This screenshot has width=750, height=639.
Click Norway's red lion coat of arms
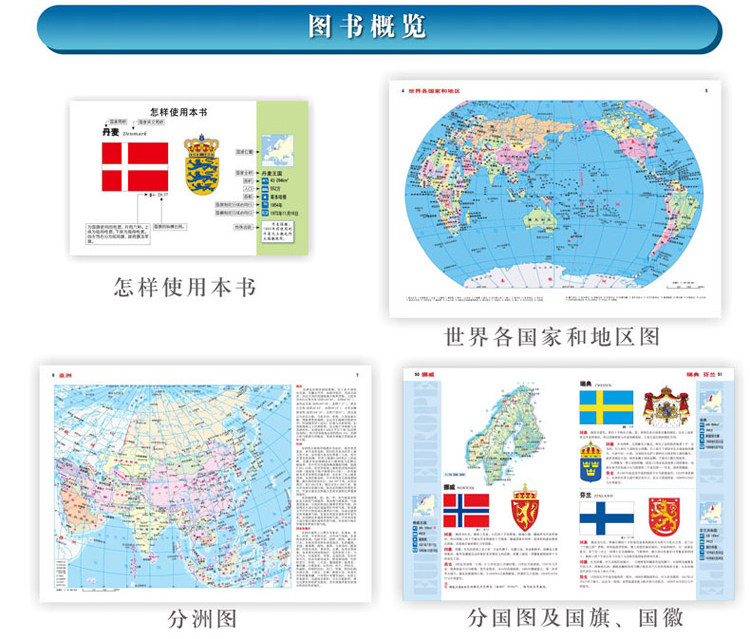pos(525,508)
